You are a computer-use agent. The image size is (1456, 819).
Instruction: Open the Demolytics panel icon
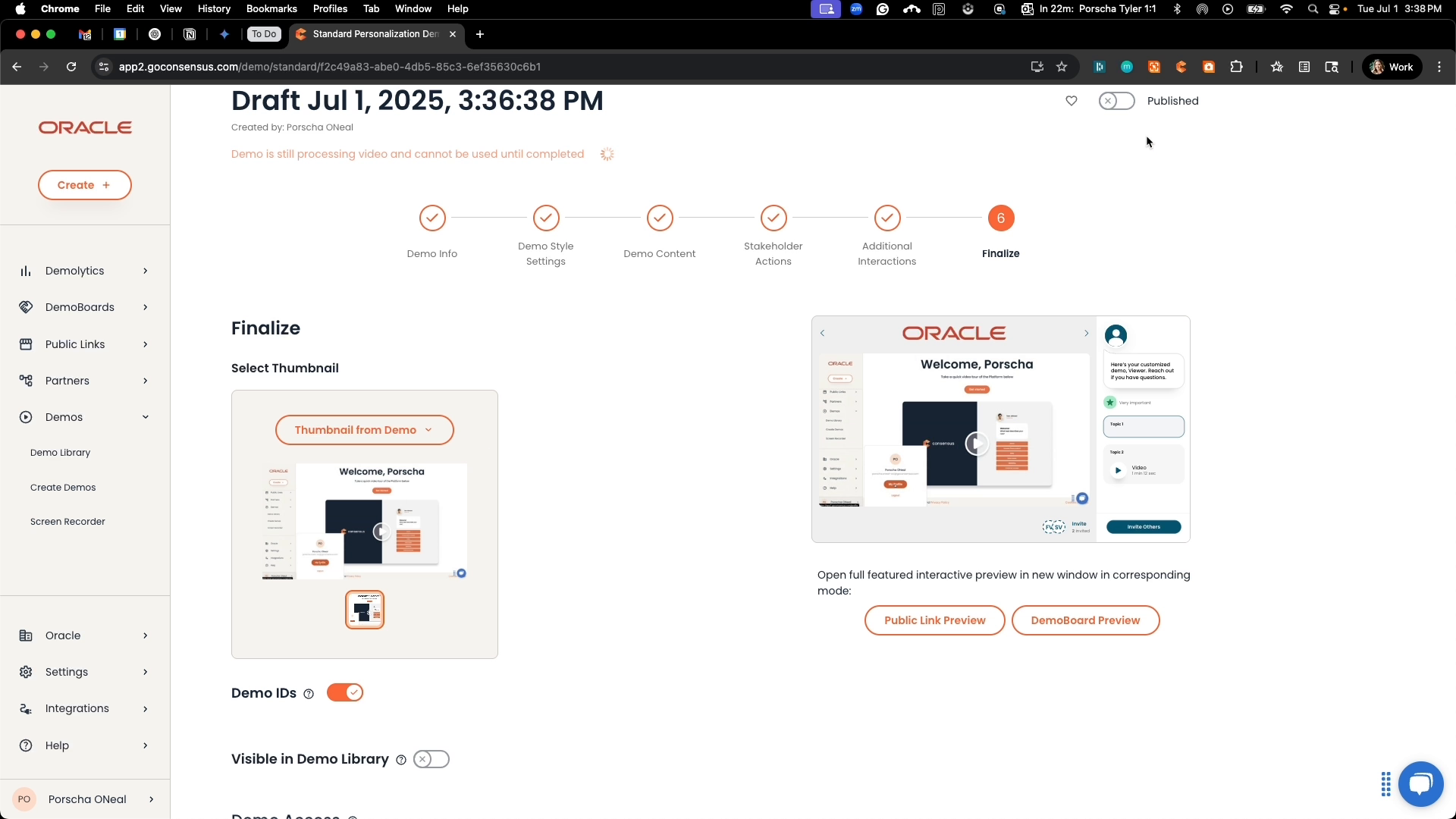tap(25, 270)
